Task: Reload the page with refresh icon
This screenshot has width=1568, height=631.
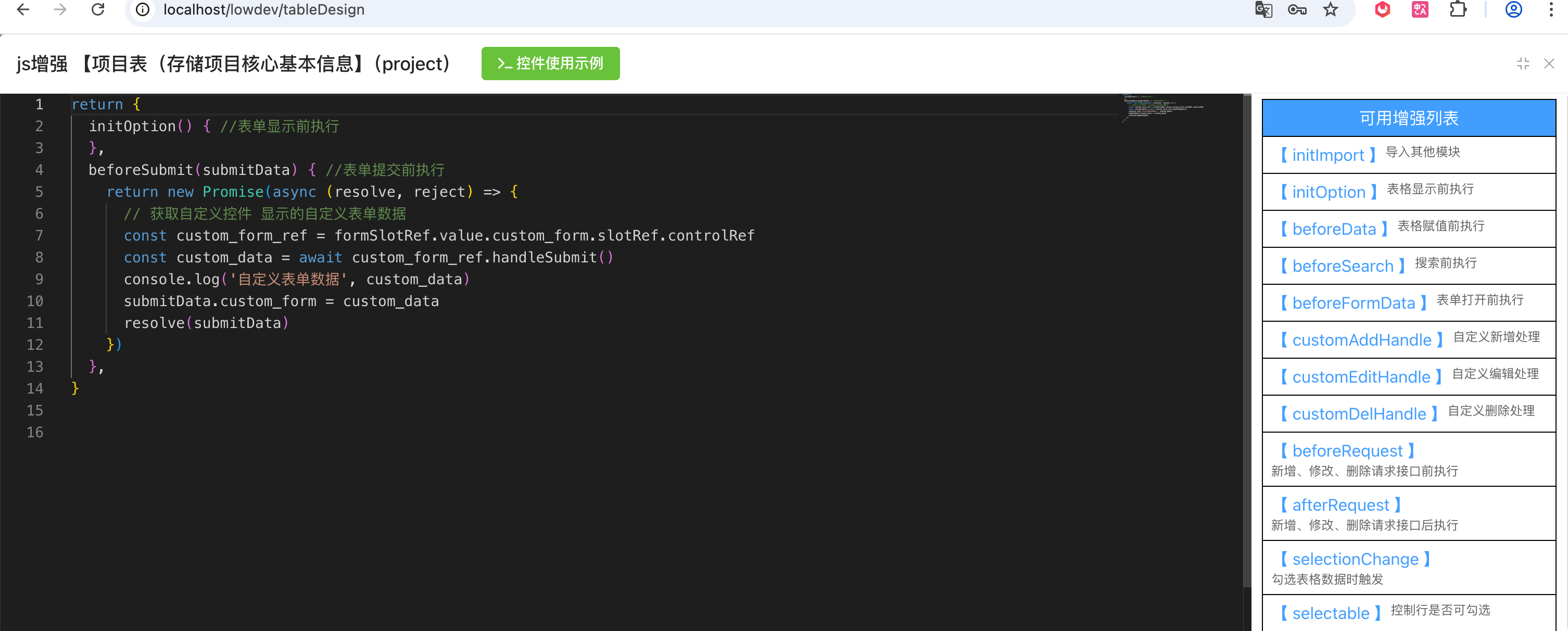Action: [x=98, y=10]
